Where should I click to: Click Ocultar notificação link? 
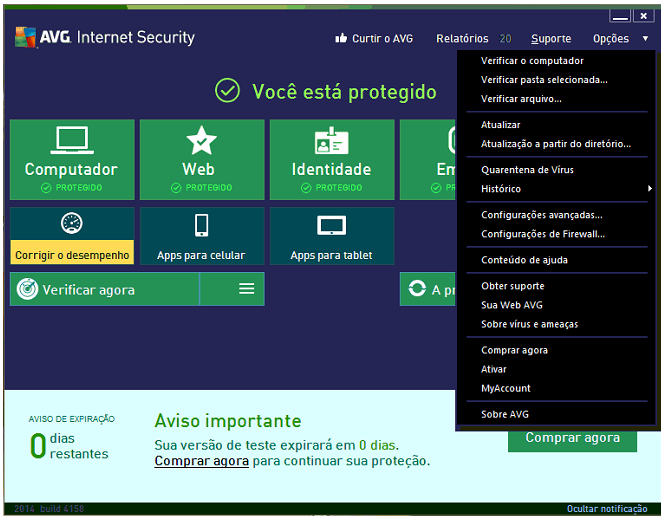tap(607, 509)
